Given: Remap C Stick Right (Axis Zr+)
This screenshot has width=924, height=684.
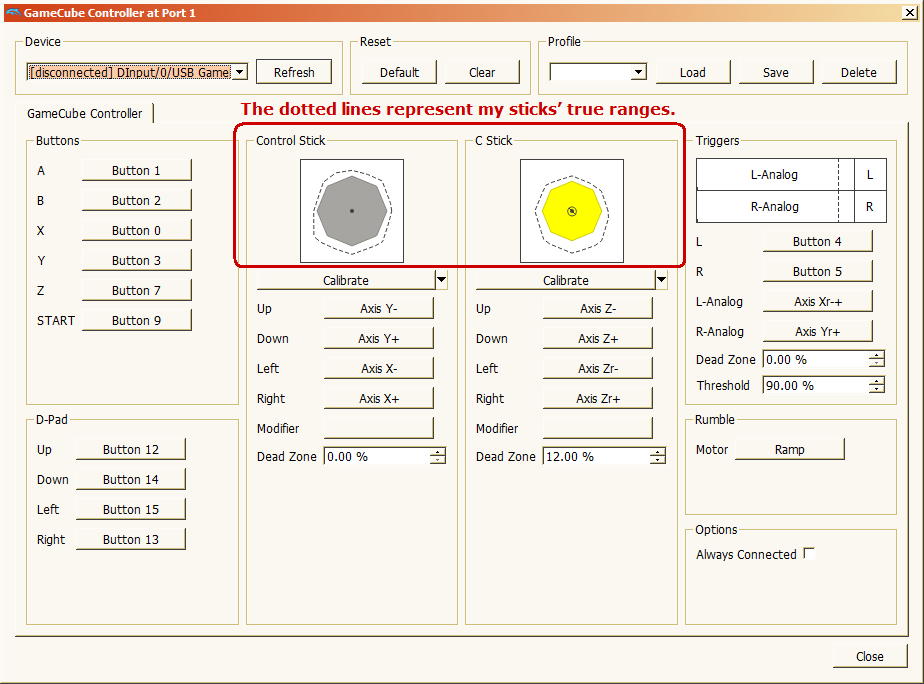Looking at the screenshot, I should 598,398.
